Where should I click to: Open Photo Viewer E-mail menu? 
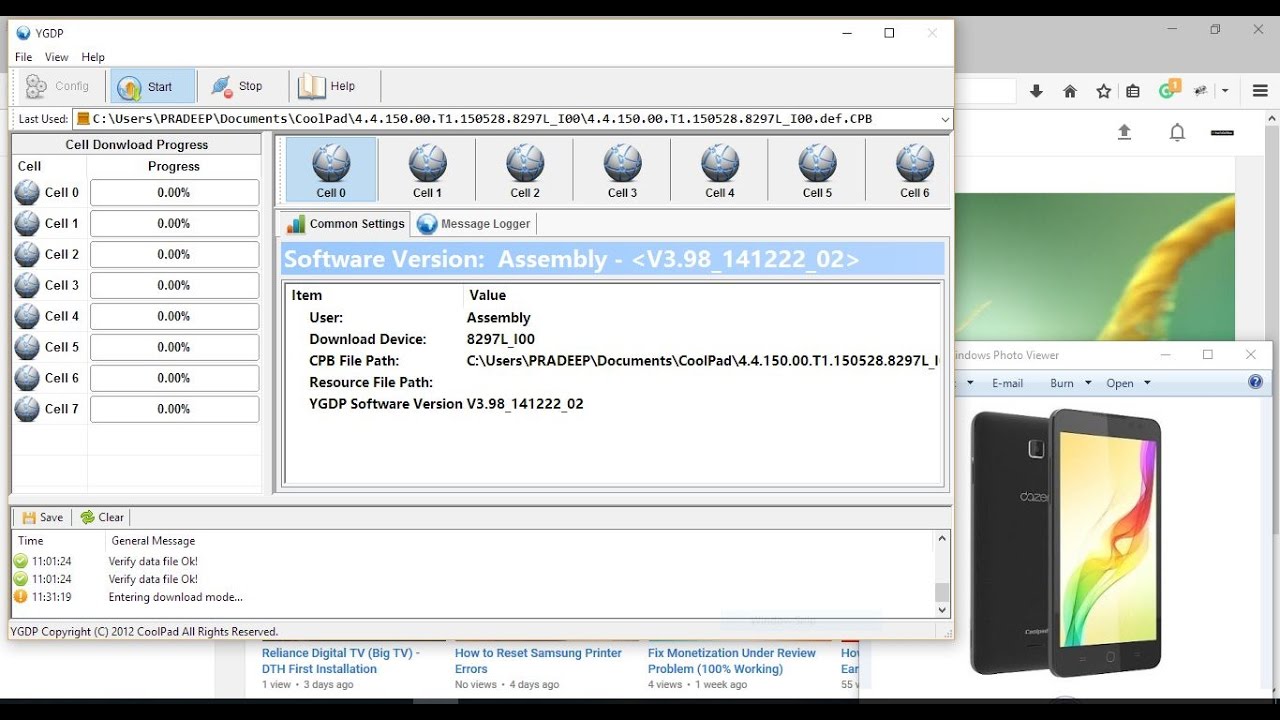click(1007, 383)
